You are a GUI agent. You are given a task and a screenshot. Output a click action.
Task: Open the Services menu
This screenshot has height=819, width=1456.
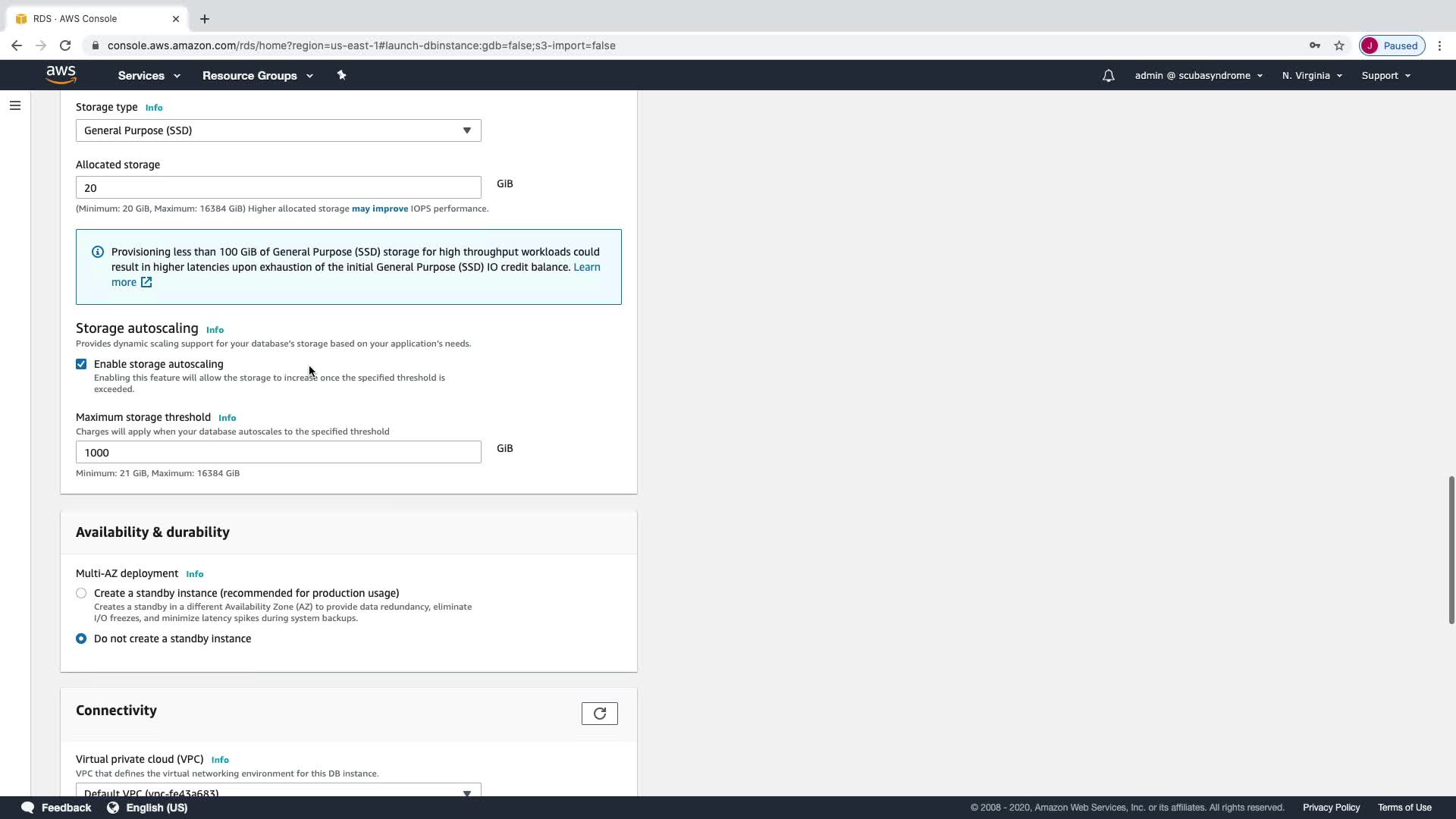149,76
